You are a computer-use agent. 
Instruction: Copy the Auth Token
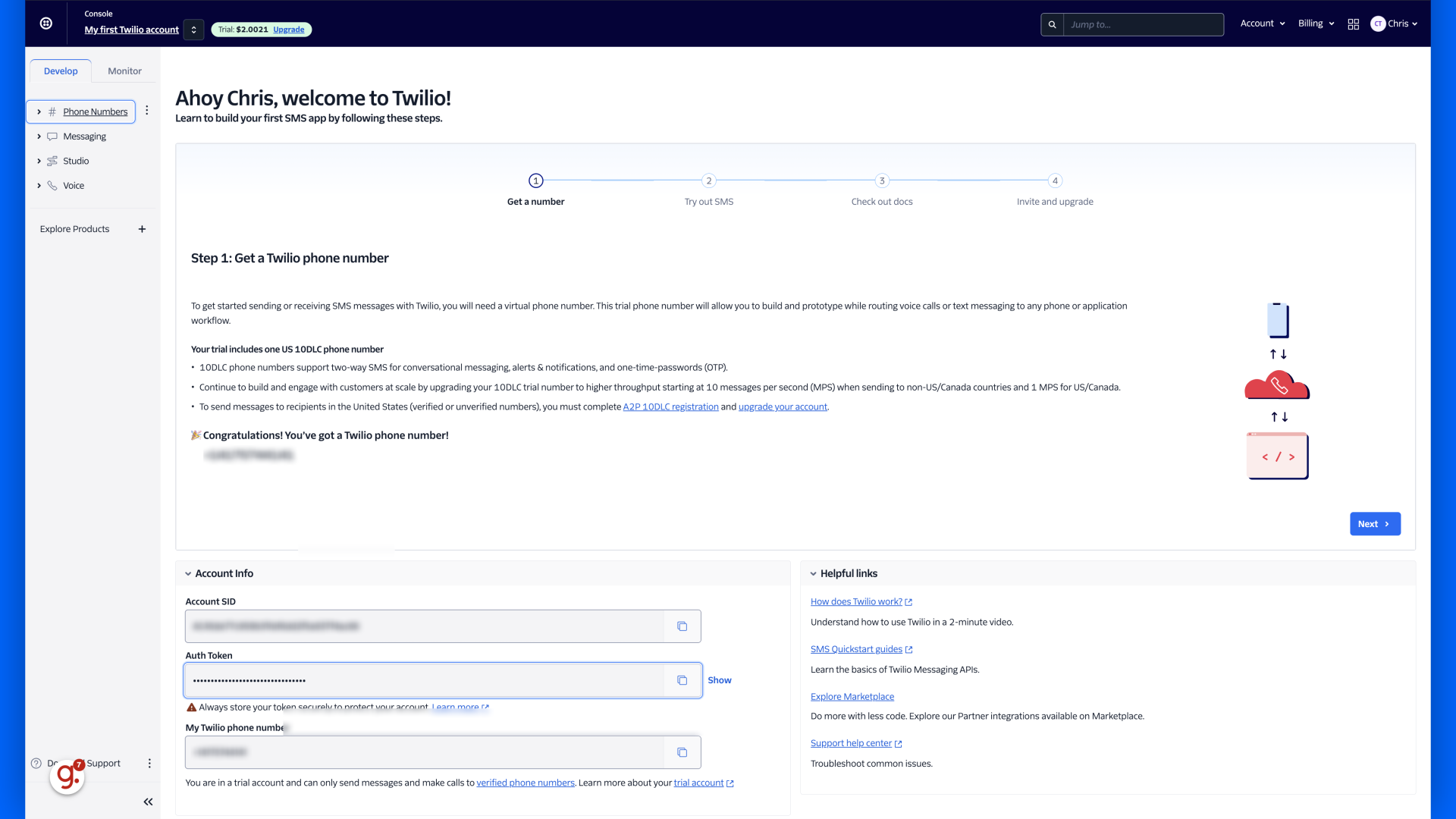(682, 680)
